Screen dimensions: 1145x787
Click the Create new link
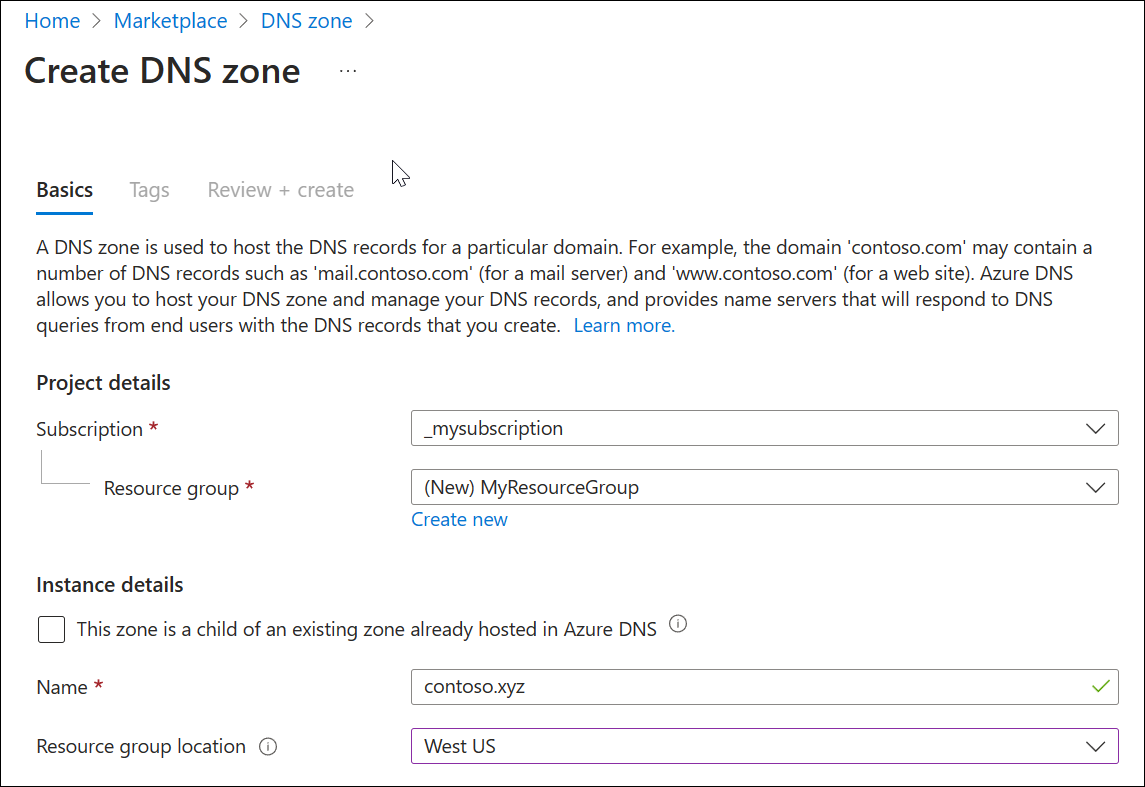(x=459, y=519)
